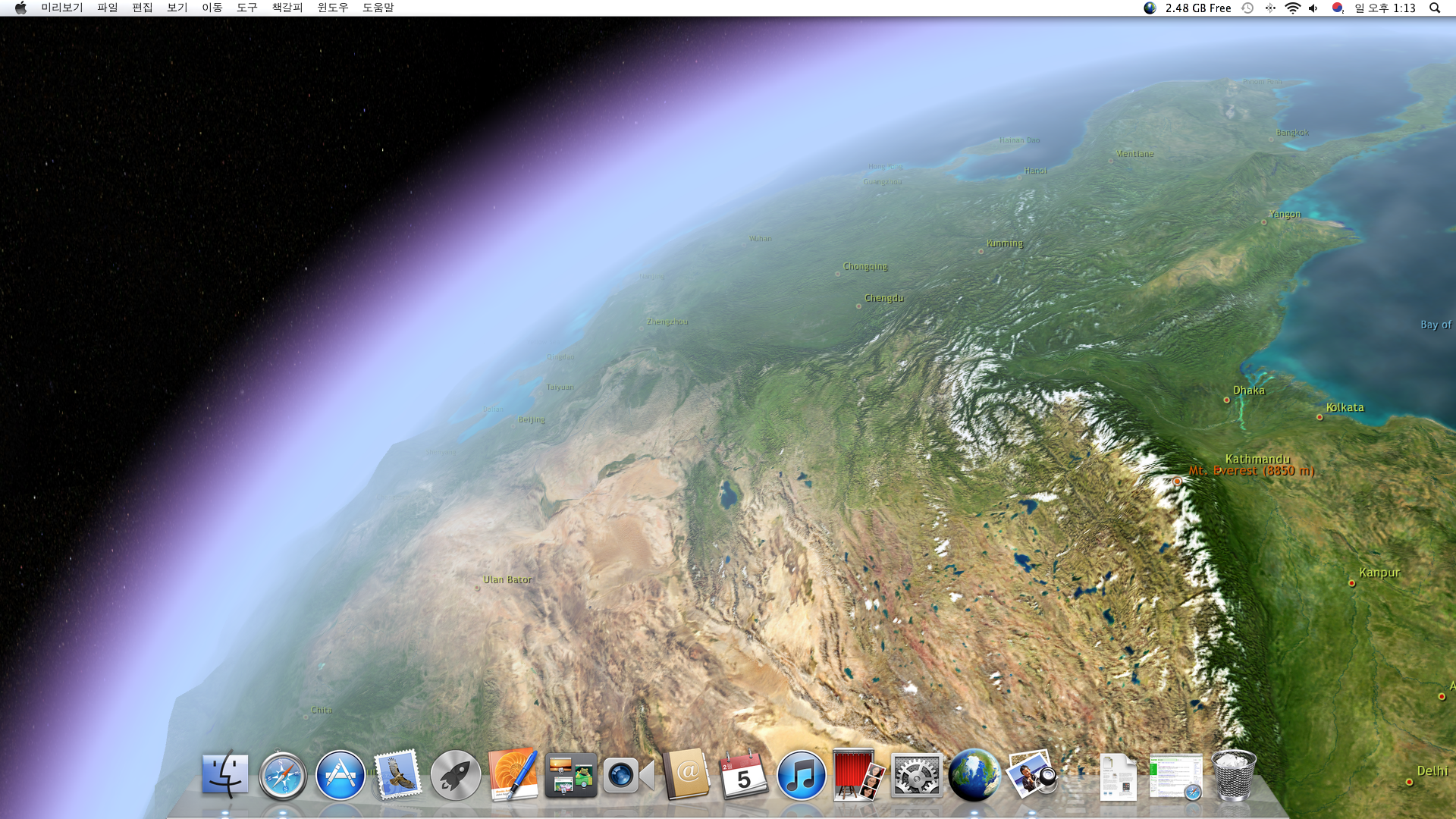
Task: Open Launchpad rocket icon
Action: (x=456, y=776)
